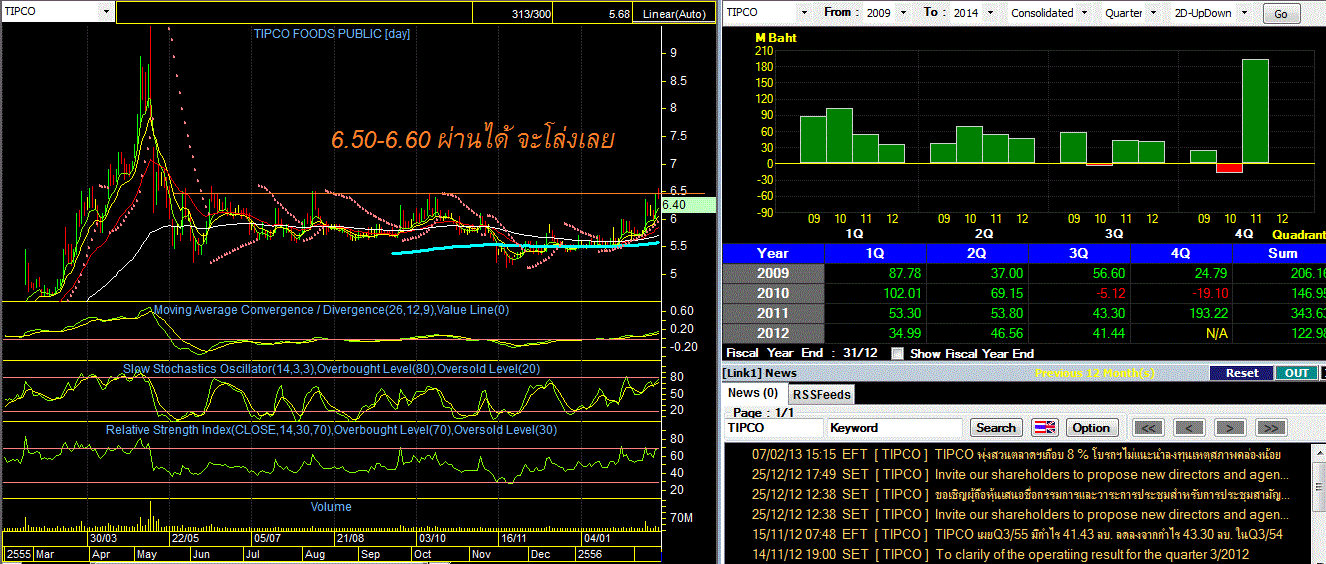This screenshot has width=1326, height=564.
Task: Open the 2D-UpDown chart style dropdown
Action: pyautogui.click(x=1244, y=13)
